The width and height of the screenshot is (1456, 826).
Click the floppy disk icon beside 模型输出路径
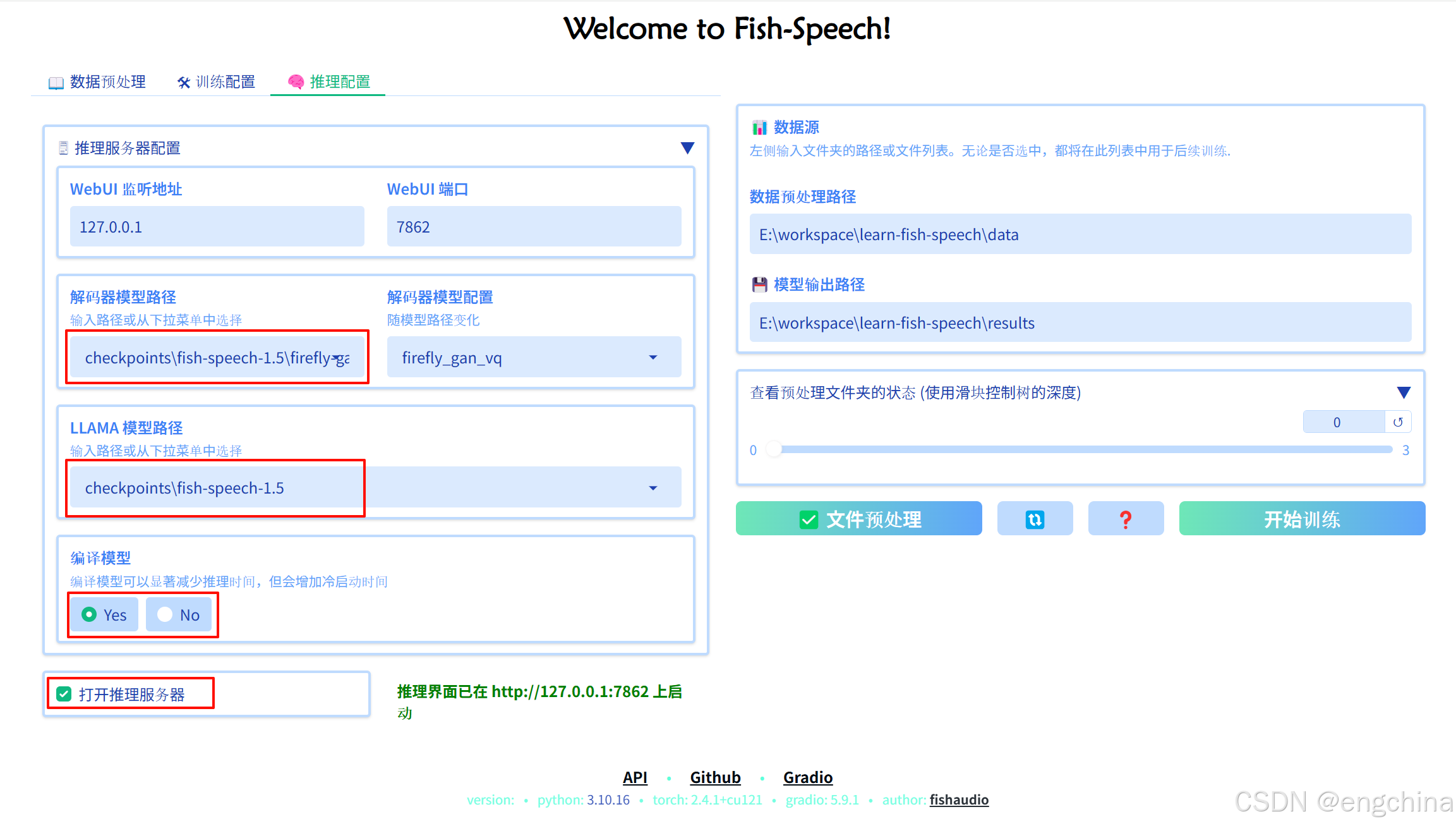click(x=759, y=284)
